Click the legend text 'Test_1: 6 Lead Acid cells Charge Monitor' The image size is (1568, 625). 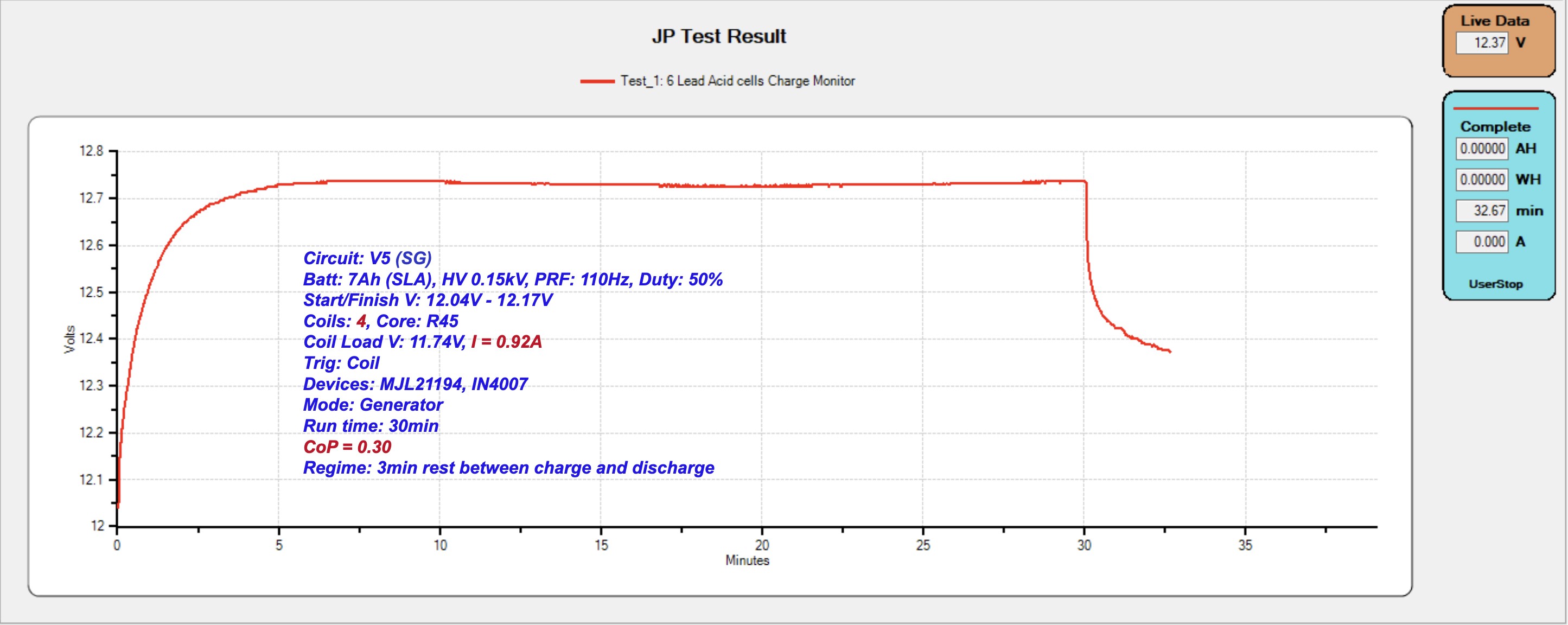738,81
